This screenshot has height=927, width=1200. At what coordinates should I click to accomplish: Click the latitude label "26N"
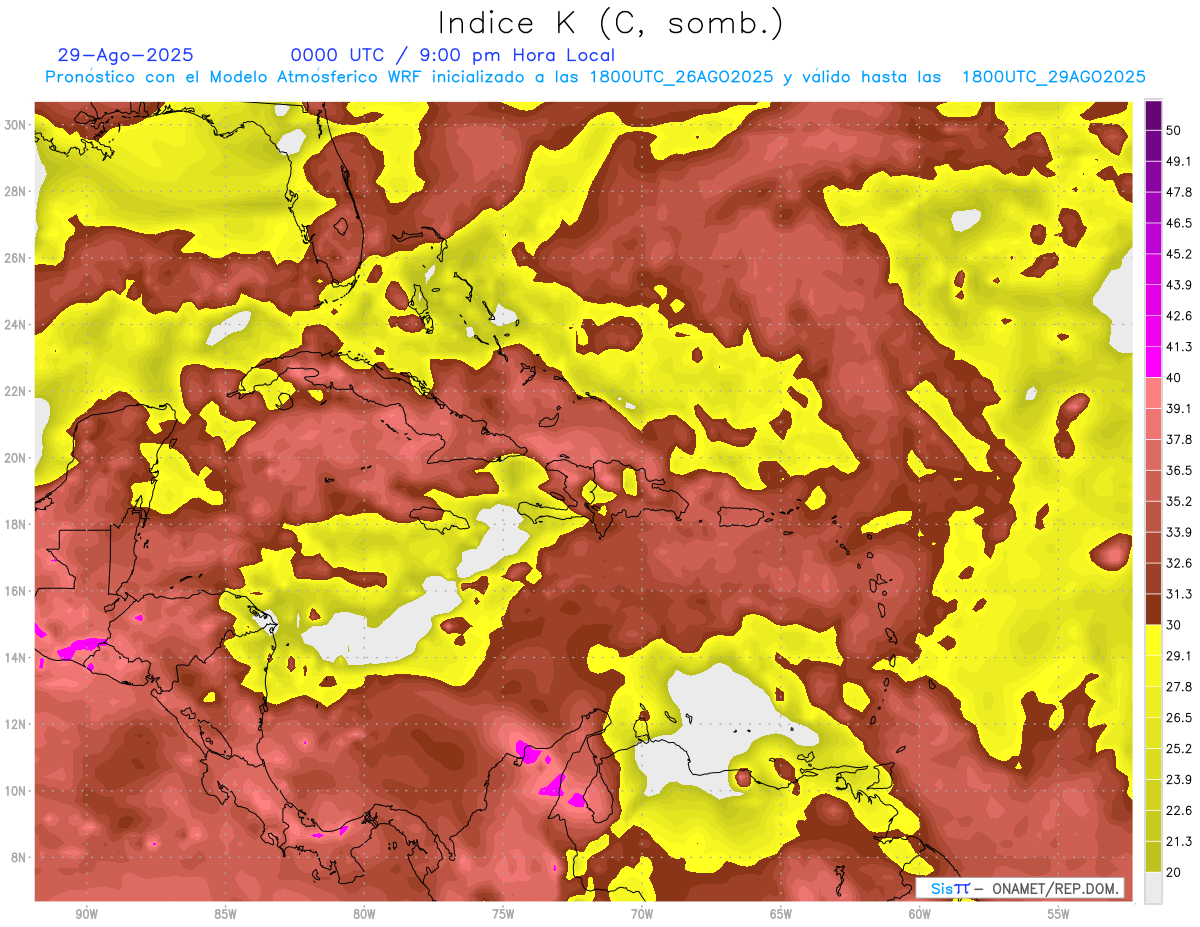point(17,258)
